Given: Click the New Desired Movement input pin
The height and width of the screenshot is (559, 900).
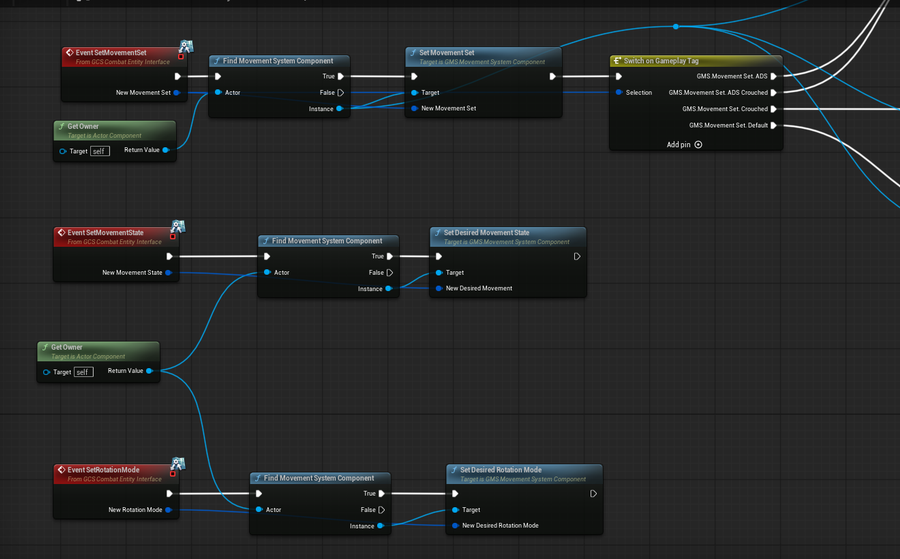Looking at the screenshot, I should point(439,288).
